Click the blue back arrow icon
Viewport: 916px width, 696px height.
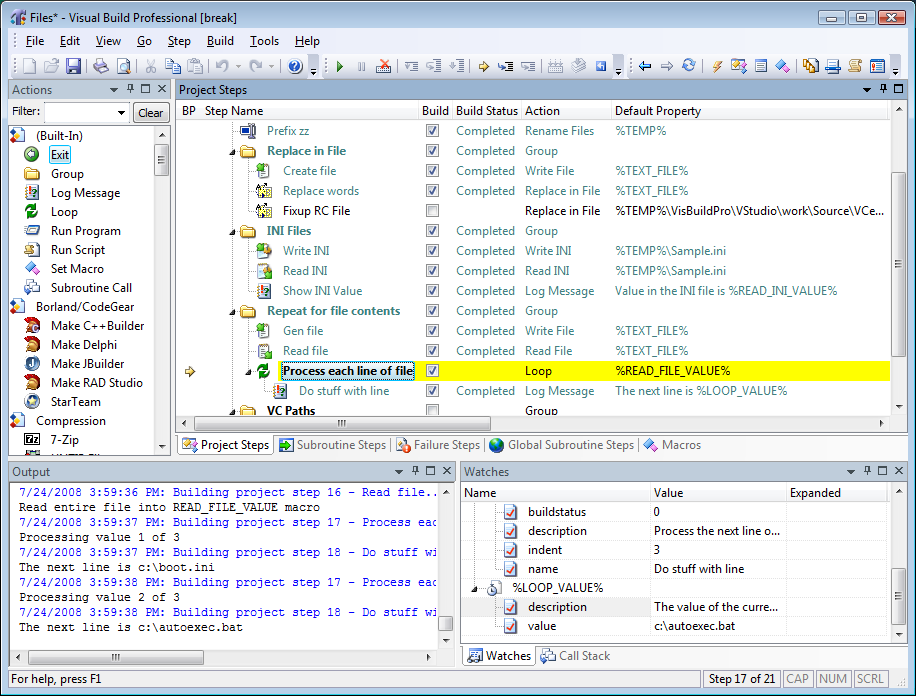[645, 66]
